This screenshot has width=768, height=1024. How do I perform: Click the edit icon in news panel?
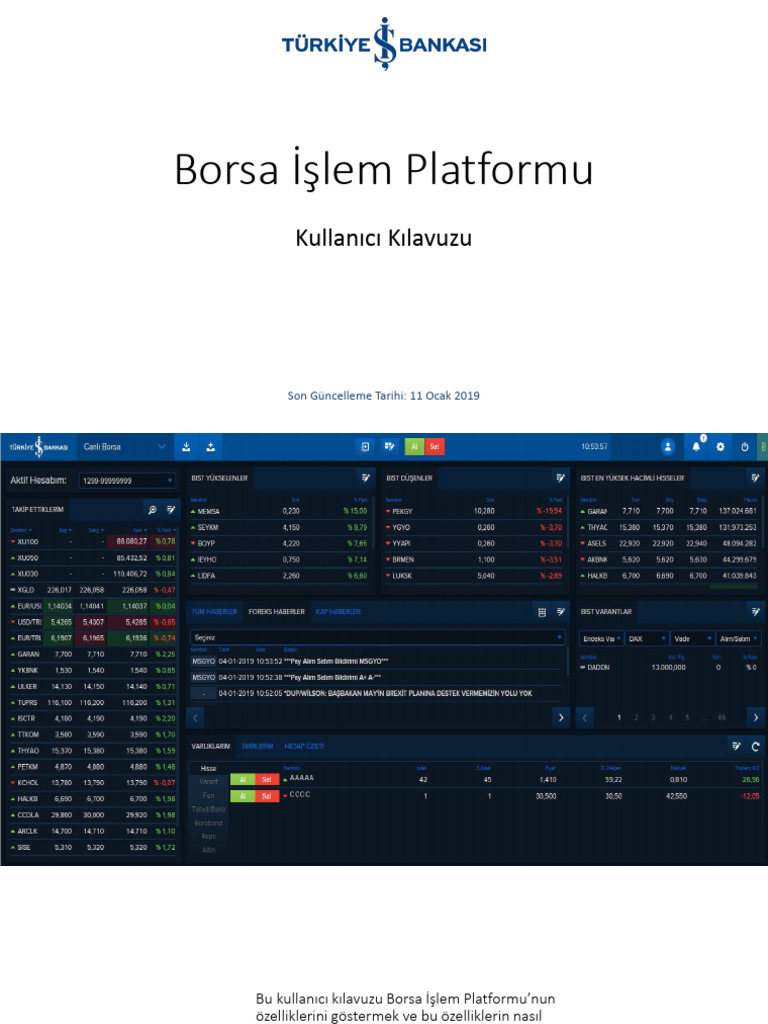560,612
